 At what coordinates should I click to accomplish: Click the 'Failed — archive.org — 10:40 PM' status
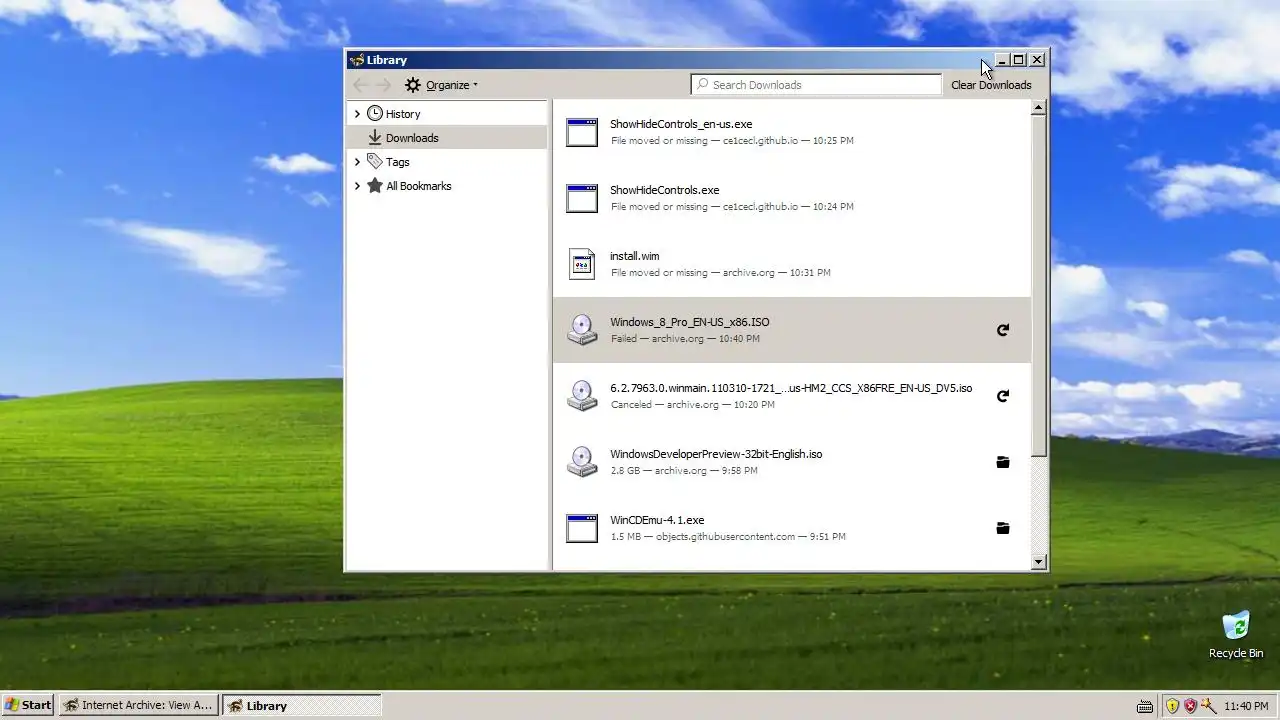coord(685,339)
